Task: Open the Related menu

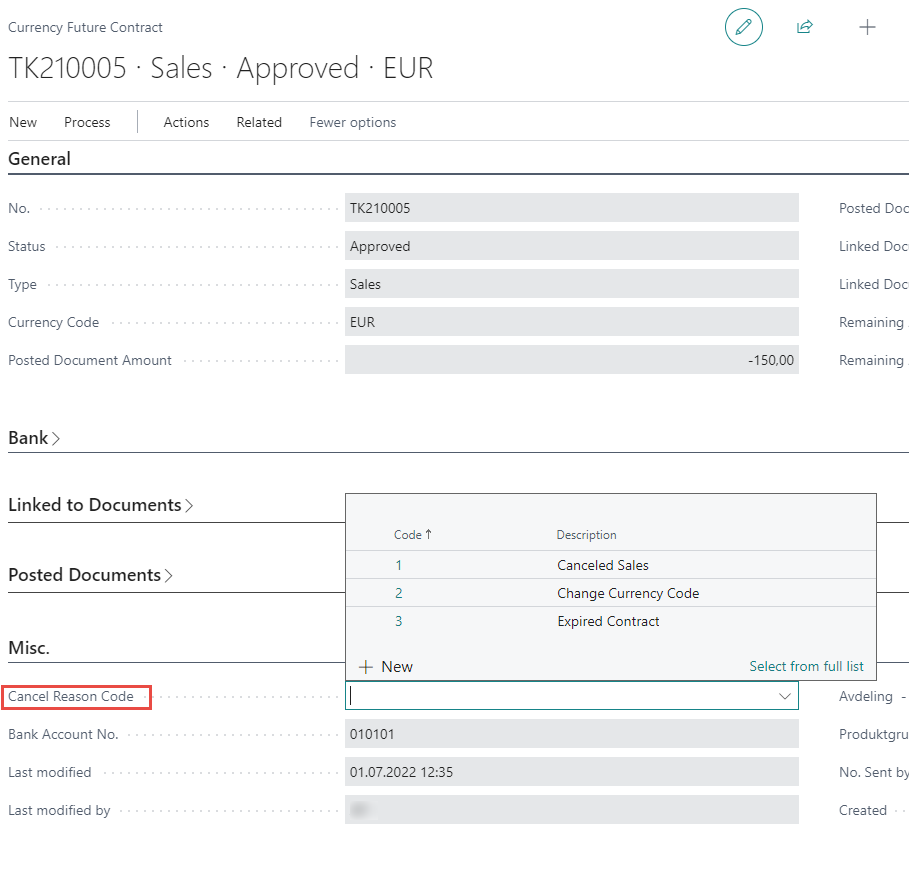Action: [259, 122]
